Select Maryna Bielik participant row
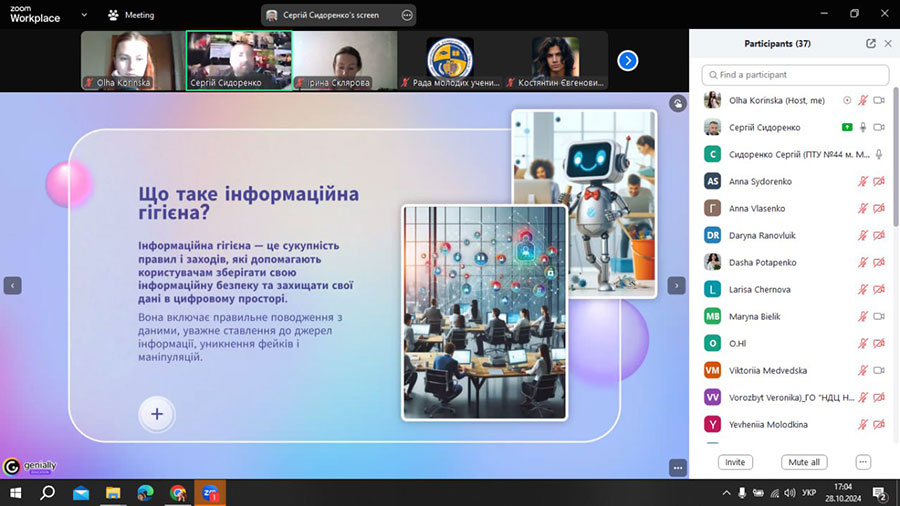Screen dimensions: 900x506 (795, 316)
